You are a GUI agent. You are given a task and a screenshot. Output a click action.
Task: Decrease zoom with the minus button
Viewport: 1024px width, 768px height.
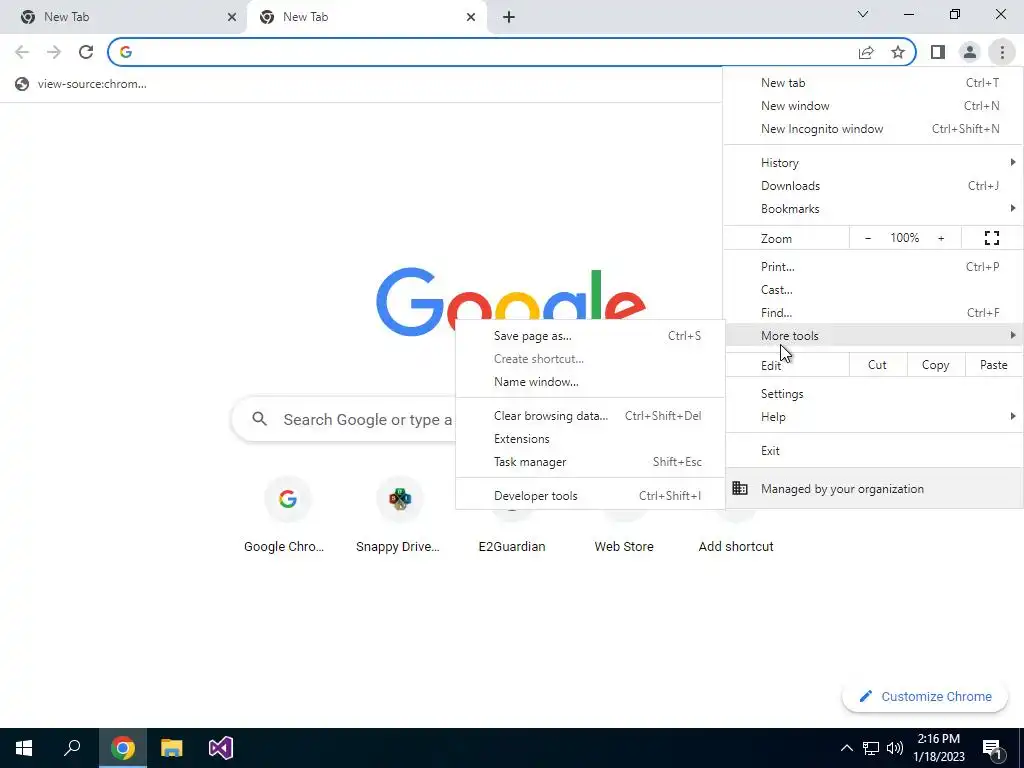[x=868, y=238]
